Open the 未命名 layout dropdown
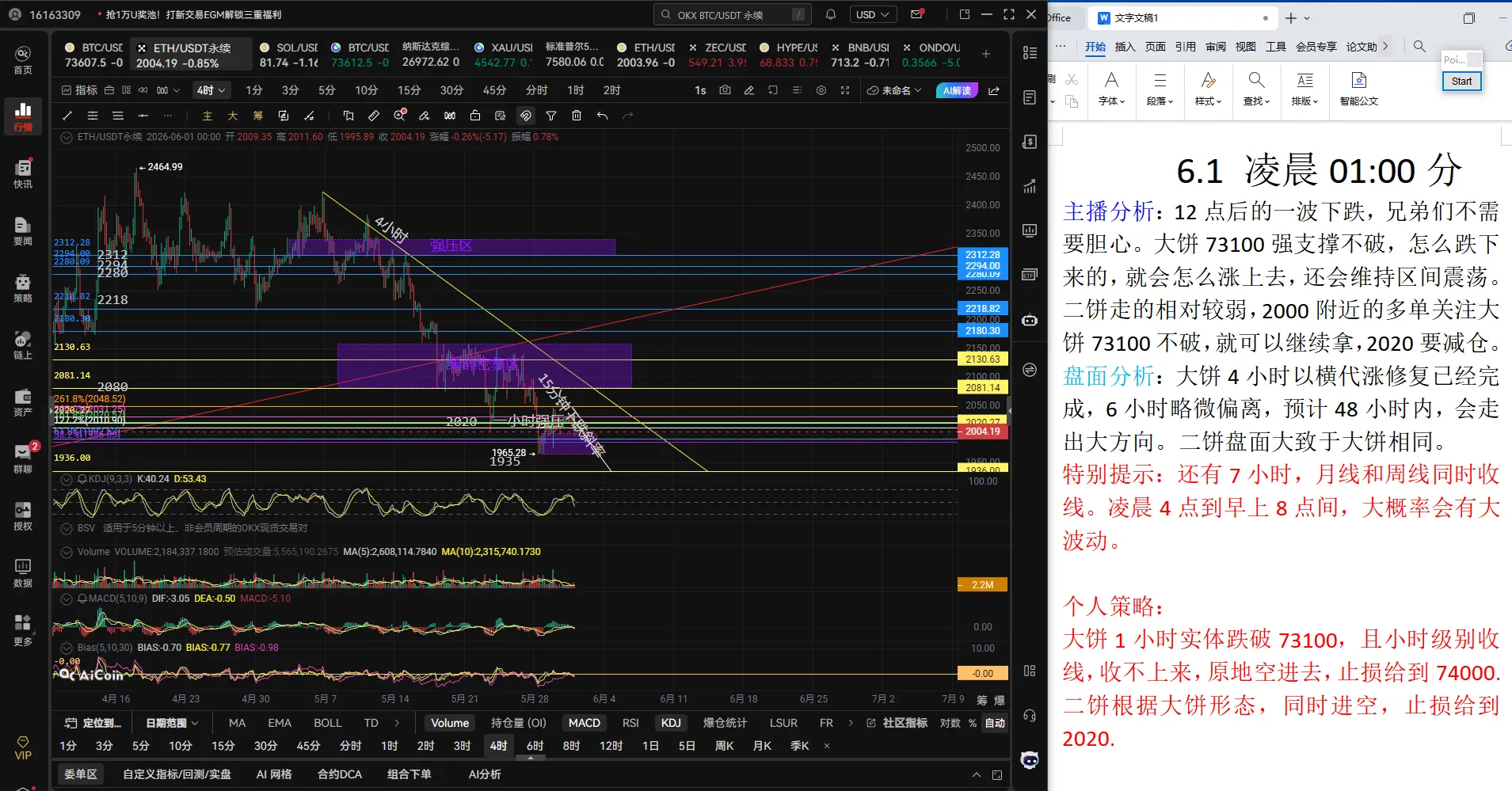This screenshot has width=1512, height=791. (x=894, y=90)
